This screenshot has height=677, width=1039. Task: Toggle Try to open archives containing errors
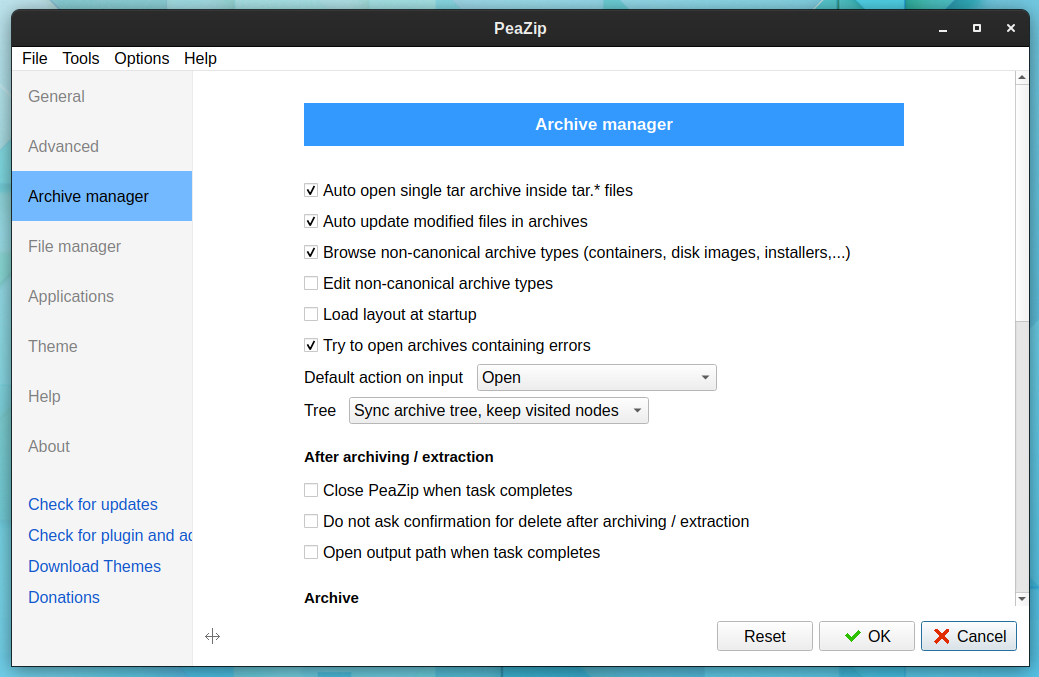pos(311,346)
